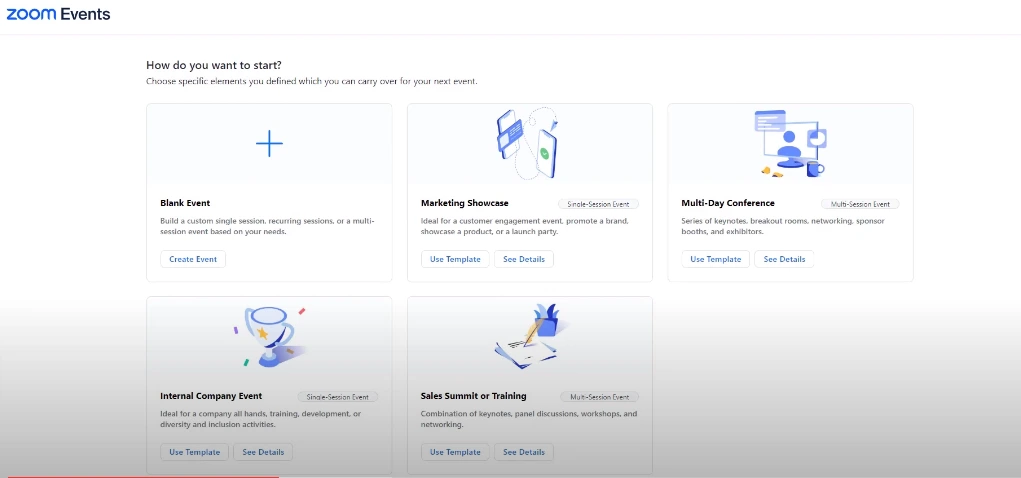1021x478 pixels.
Task: Click the Sales Summit notepad illustration
Action: (530, 337)
